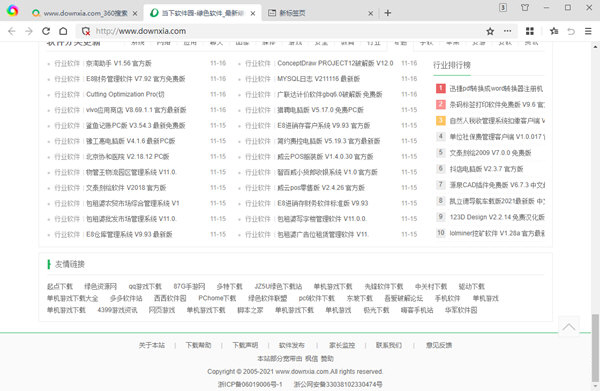Open 下载帮助 footer link

click(x=198, y=345)
